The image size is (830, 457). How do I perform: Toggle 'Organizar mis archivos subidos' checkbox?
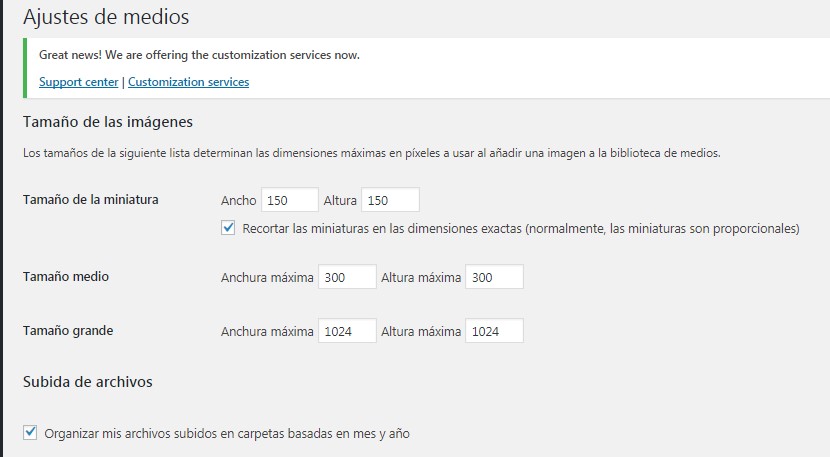[x=30, y=433]
